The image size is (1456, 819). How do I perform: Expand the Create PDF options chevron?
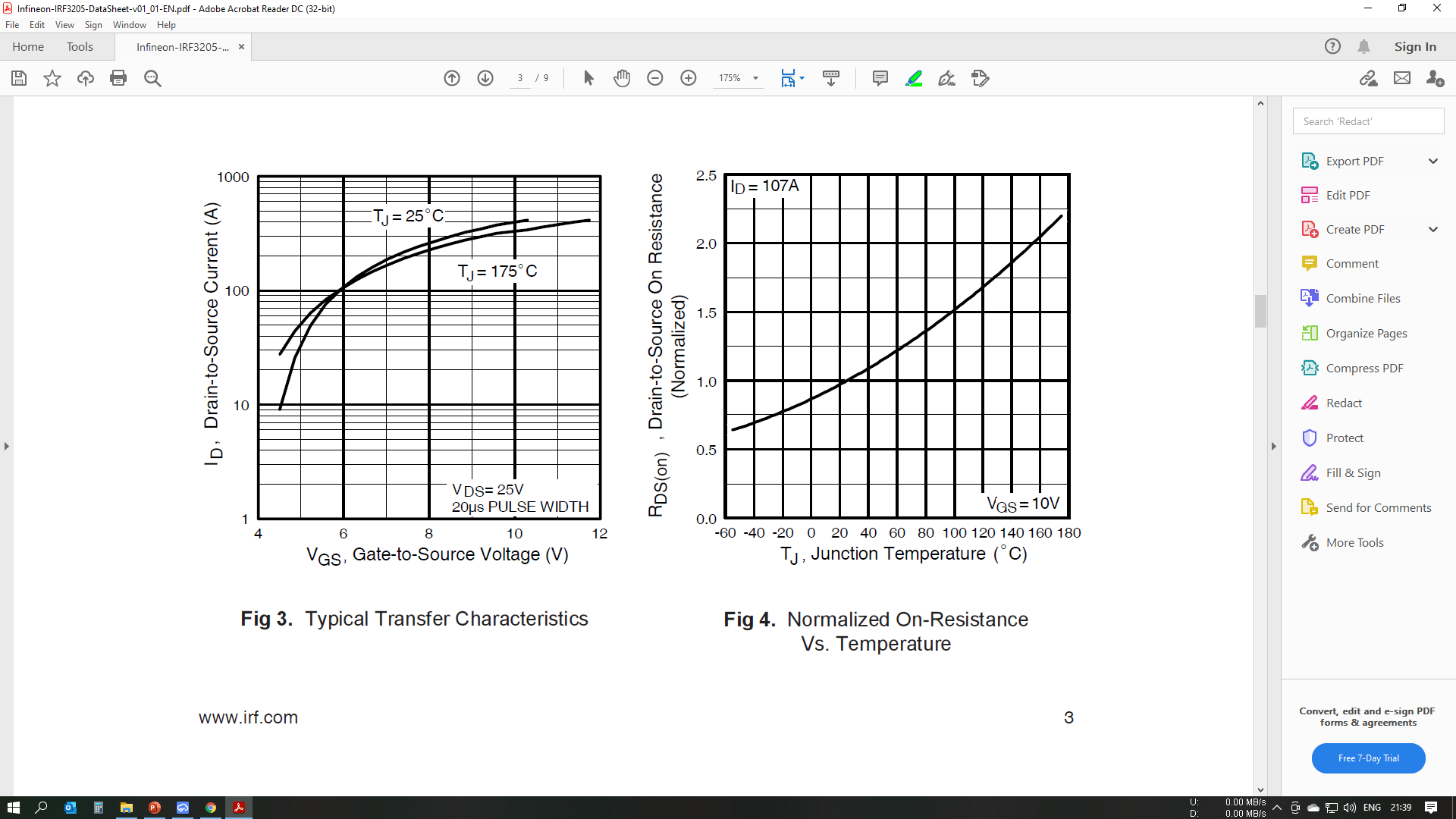pyautogui.click(x=1433, y=229)
